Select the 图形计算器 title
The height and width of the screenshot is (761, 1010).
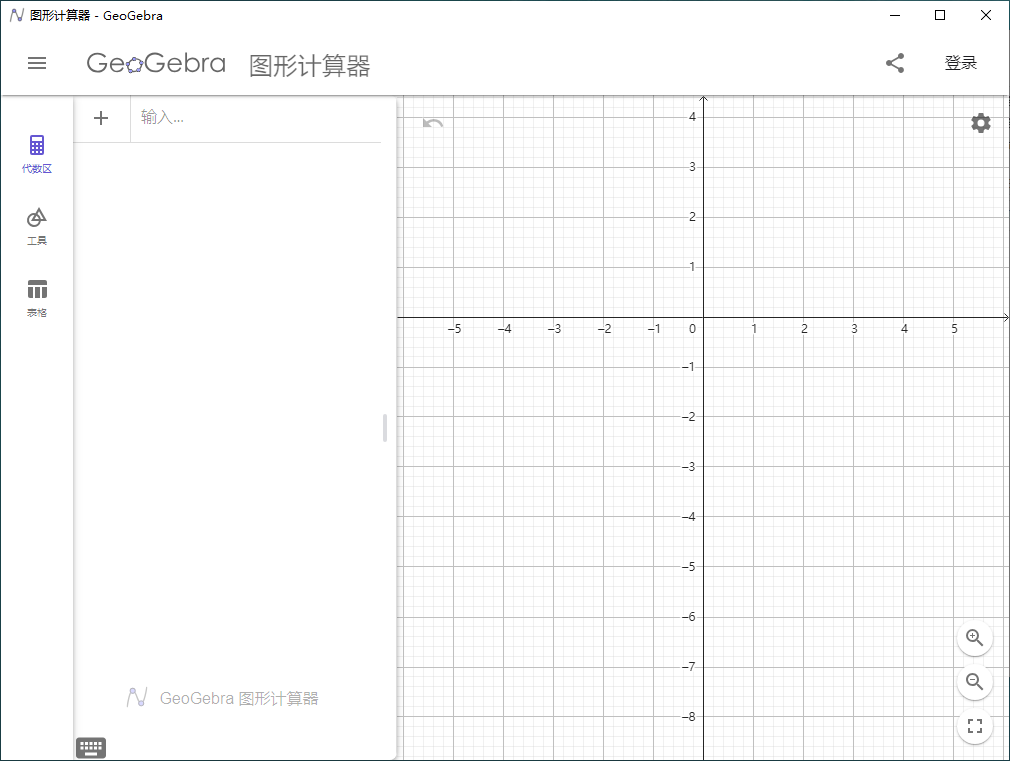307,64
